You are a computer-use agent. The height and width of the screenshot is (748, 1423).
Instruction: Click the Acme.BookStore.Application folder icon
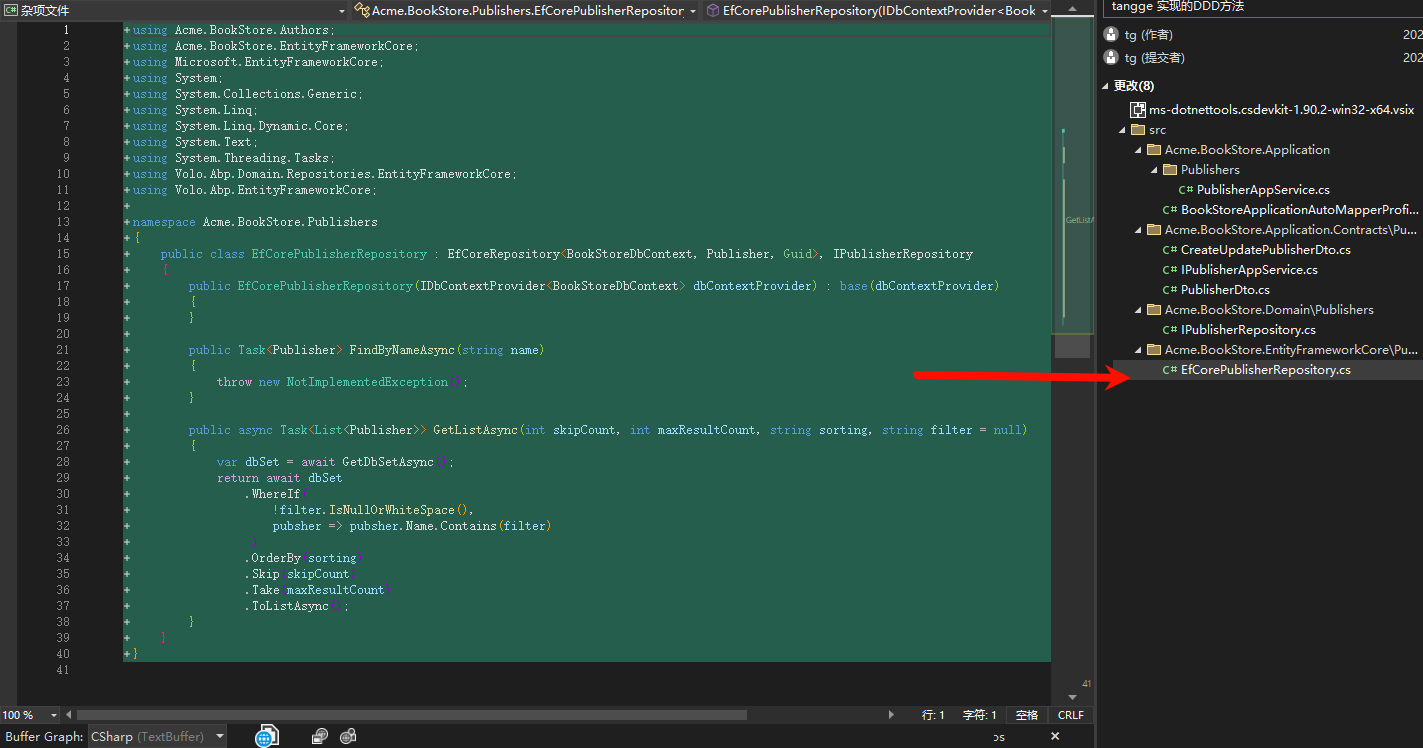point(1153,150)
